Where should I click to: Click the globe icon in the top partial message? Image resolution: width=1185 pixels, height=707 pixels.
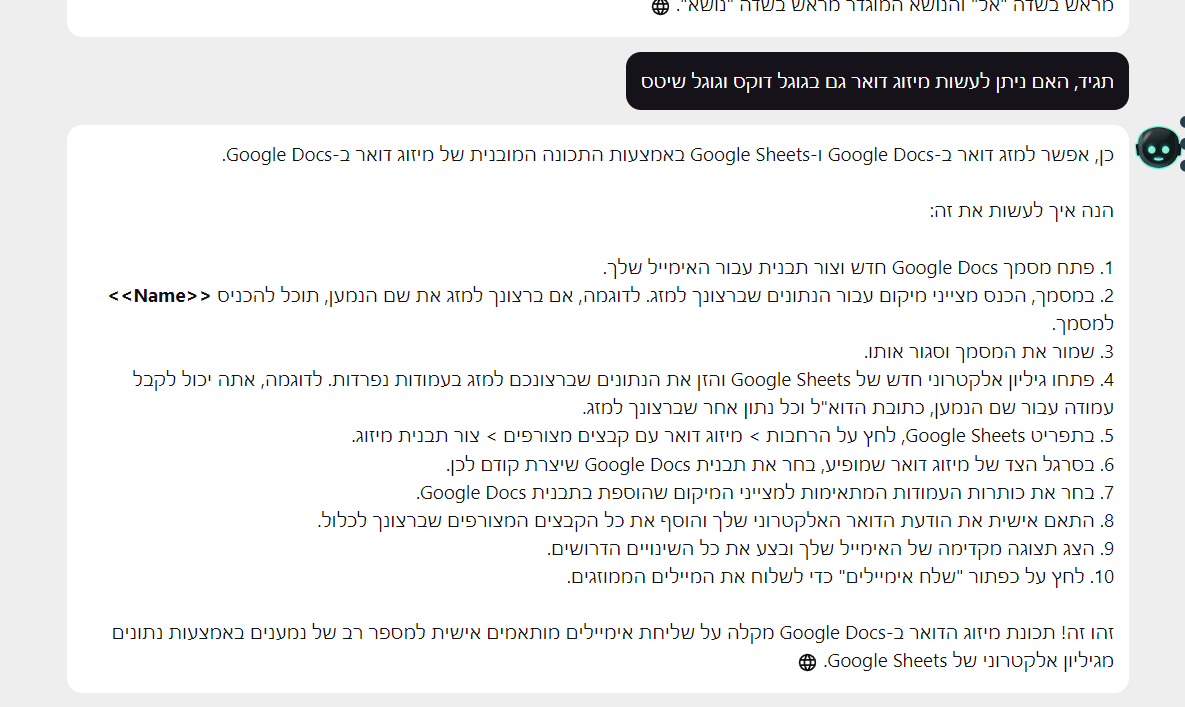[660, 7]
